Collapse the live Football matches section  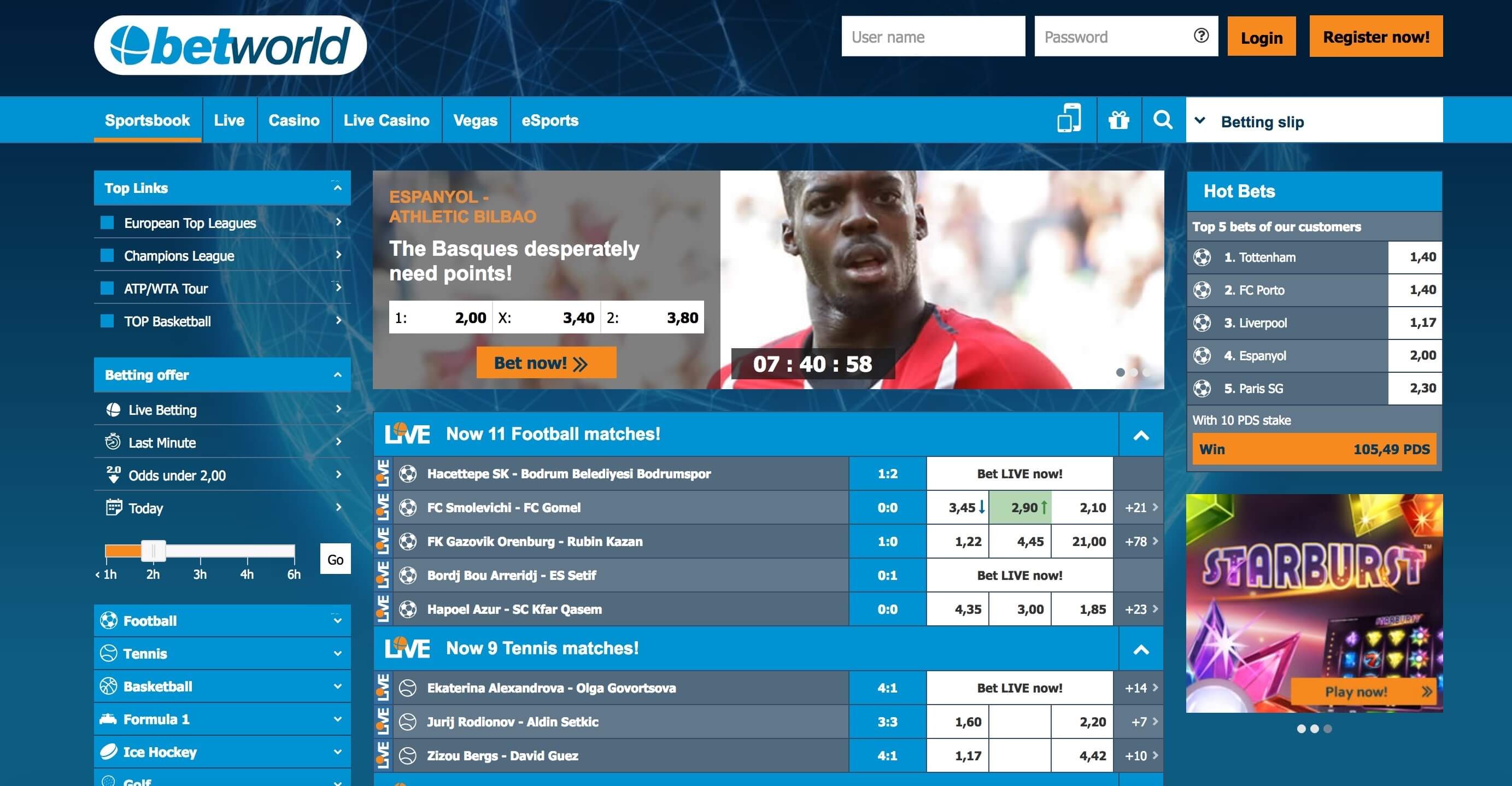(x=1141, y=435)
